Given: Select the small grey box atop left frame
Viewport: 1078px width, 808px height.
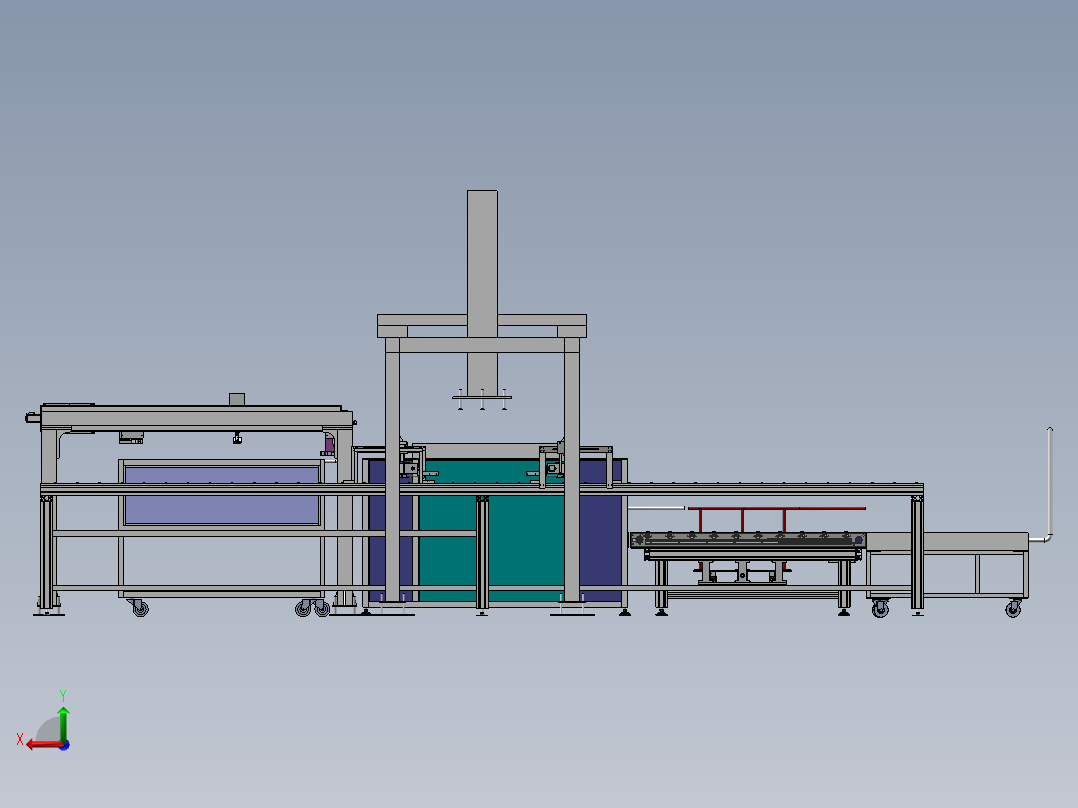Looking at the screenshot, I should pos(236,400).
